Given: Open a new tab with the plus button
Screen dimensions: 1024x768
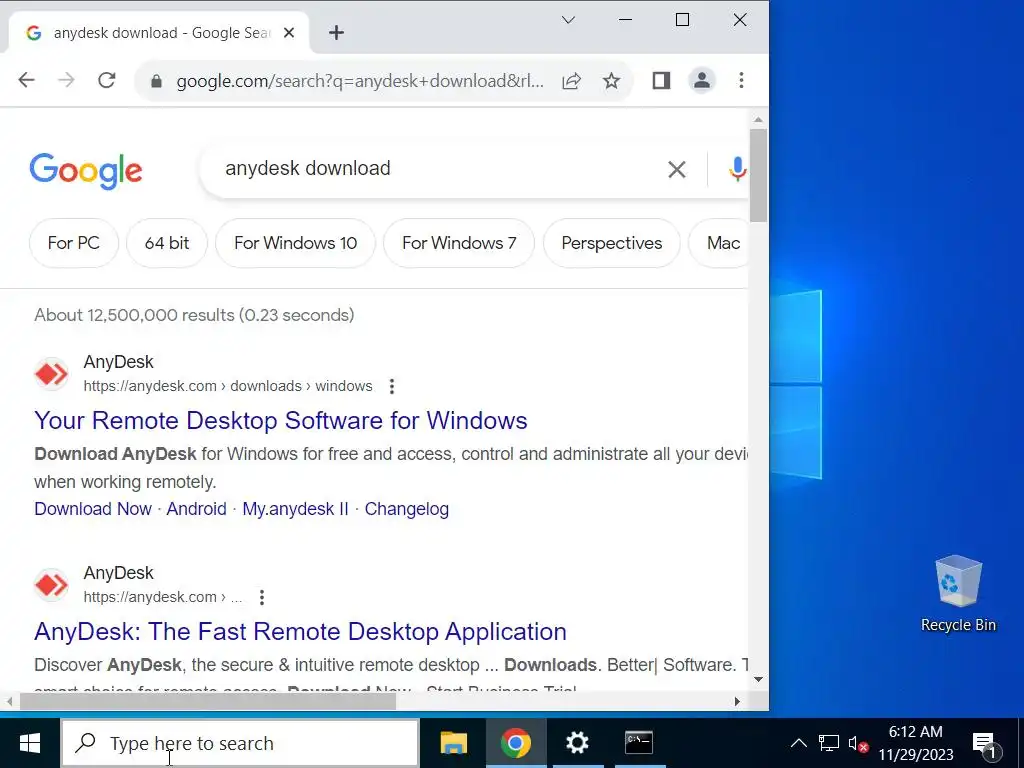Looking at the screenshot, I should click(336, 33).
